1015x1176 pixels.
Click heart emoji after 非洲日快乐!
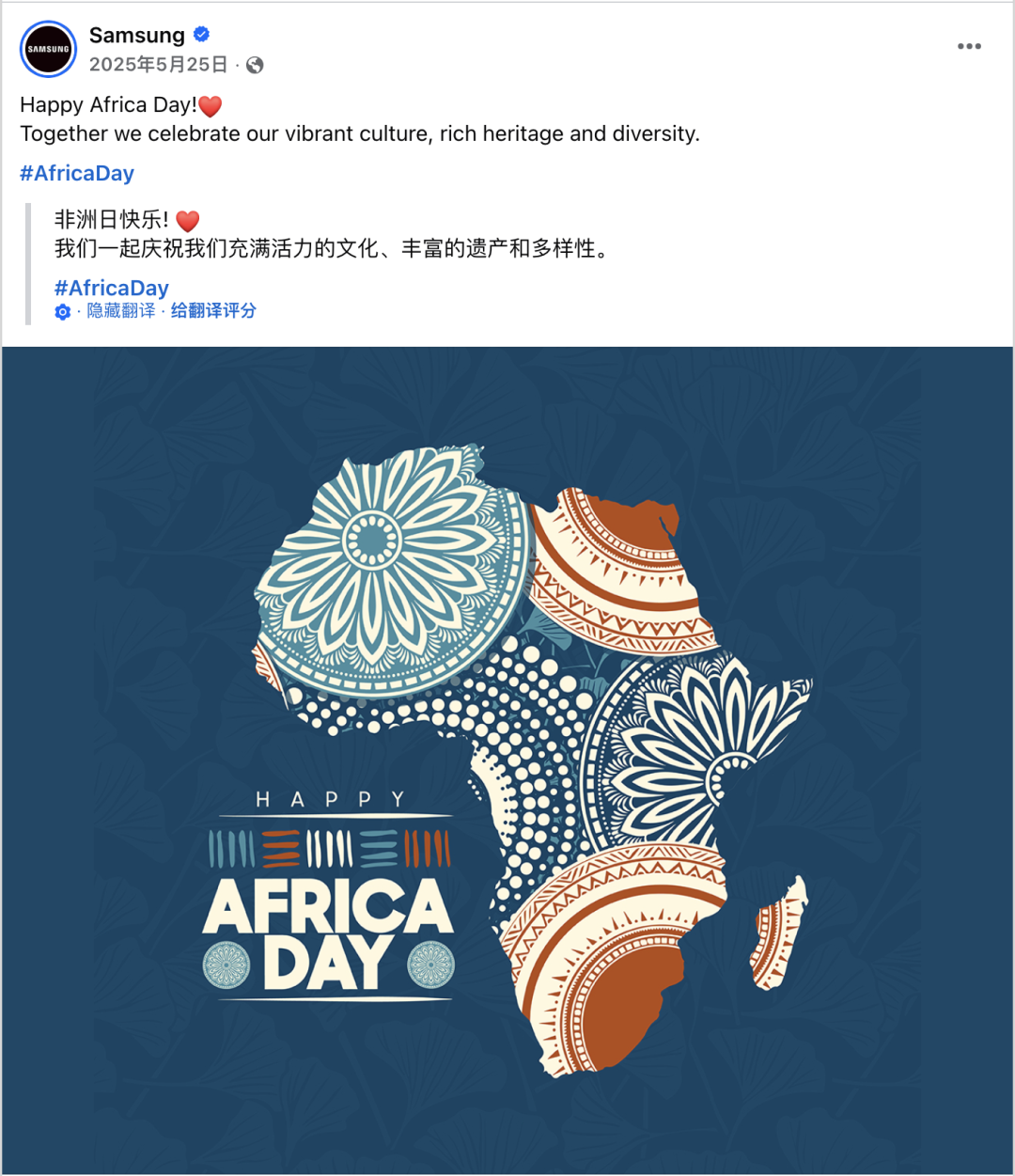pos(188,221)
